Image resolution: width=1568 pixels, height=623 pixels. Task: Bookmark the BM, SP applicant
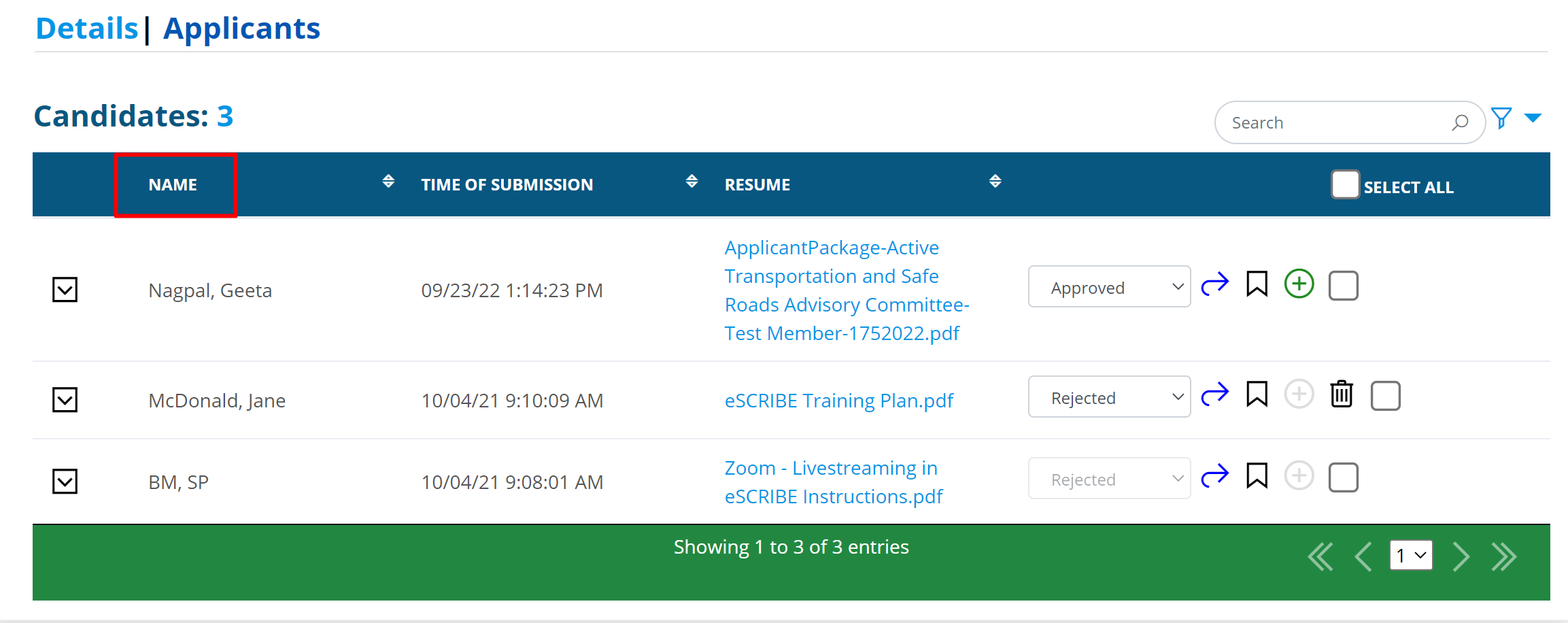(x=1257, y=476)
